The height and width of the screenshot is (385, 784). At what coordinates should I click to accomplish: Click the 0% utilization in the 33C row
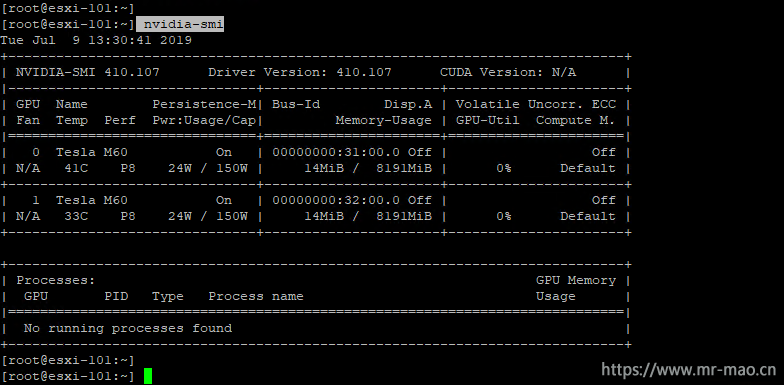(504, 216)
